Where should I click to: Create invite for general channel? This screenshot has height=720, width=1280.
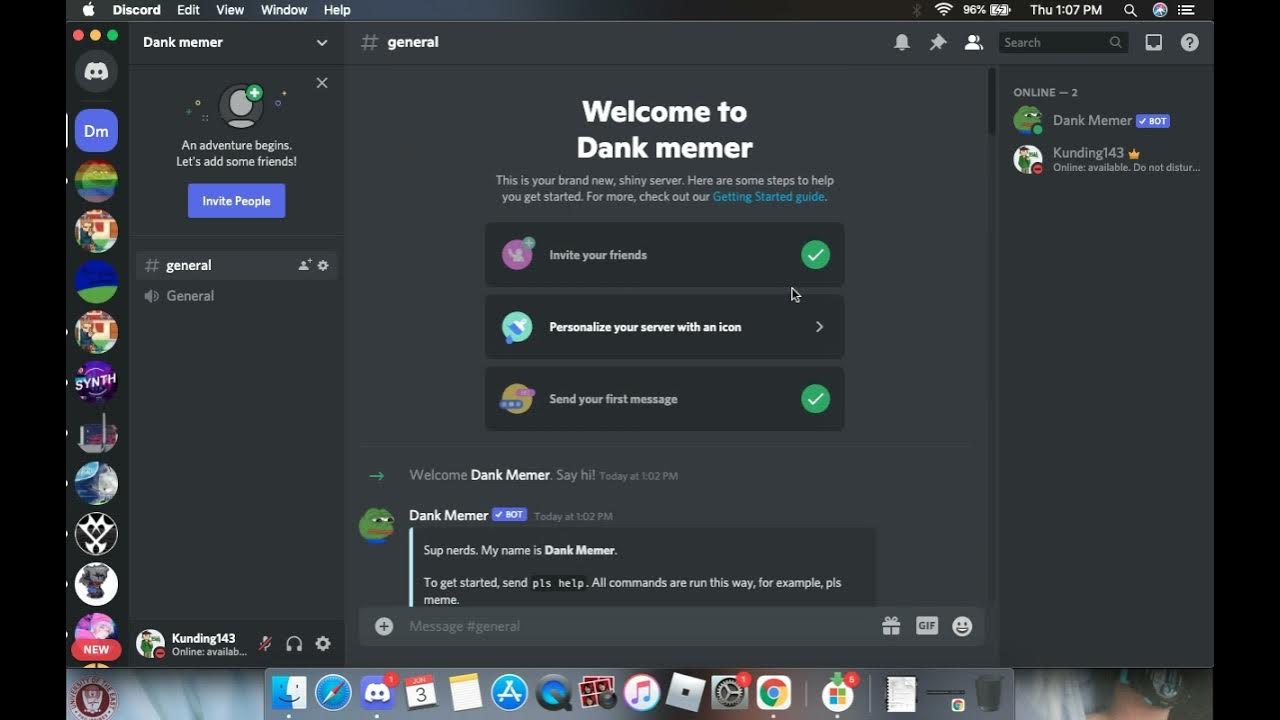click(x=304, y=265)
